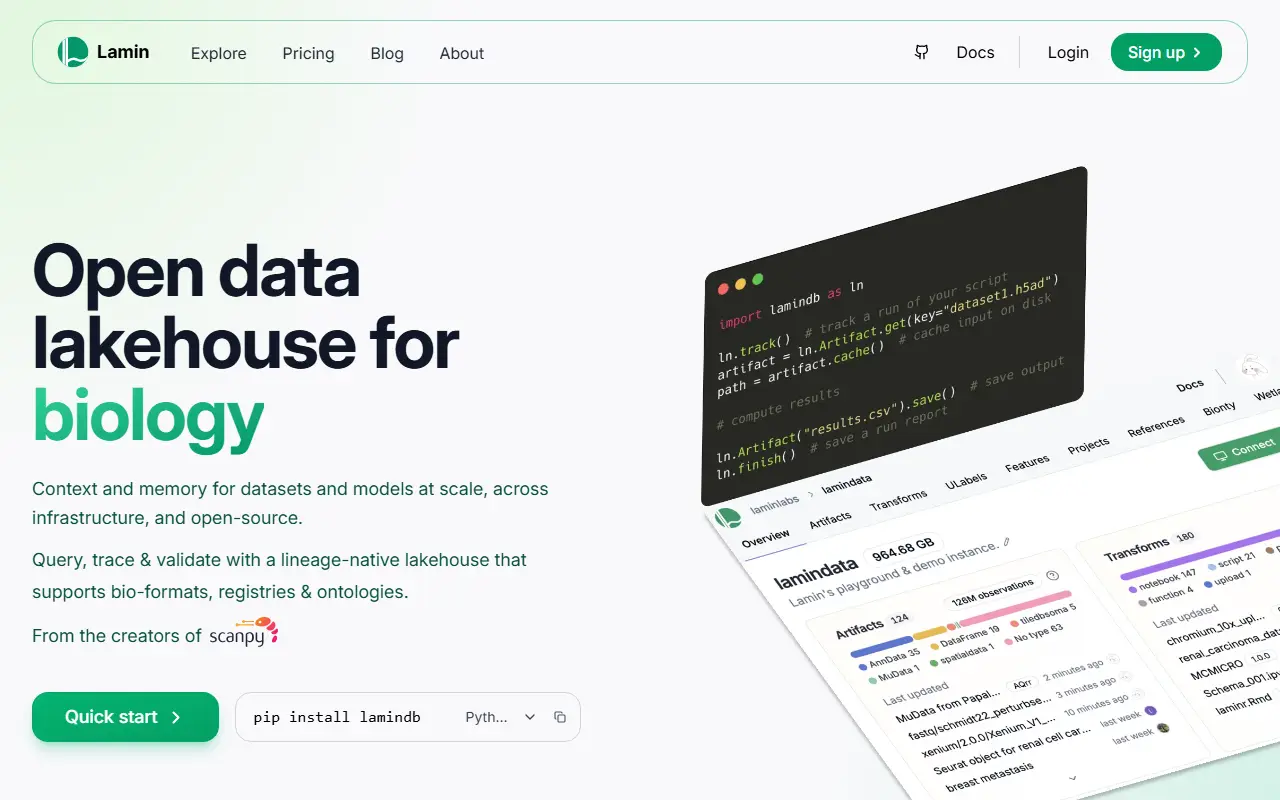Click the question mark icon near 126M observations
1280x800 pixels.
(x=1052, y=575)
